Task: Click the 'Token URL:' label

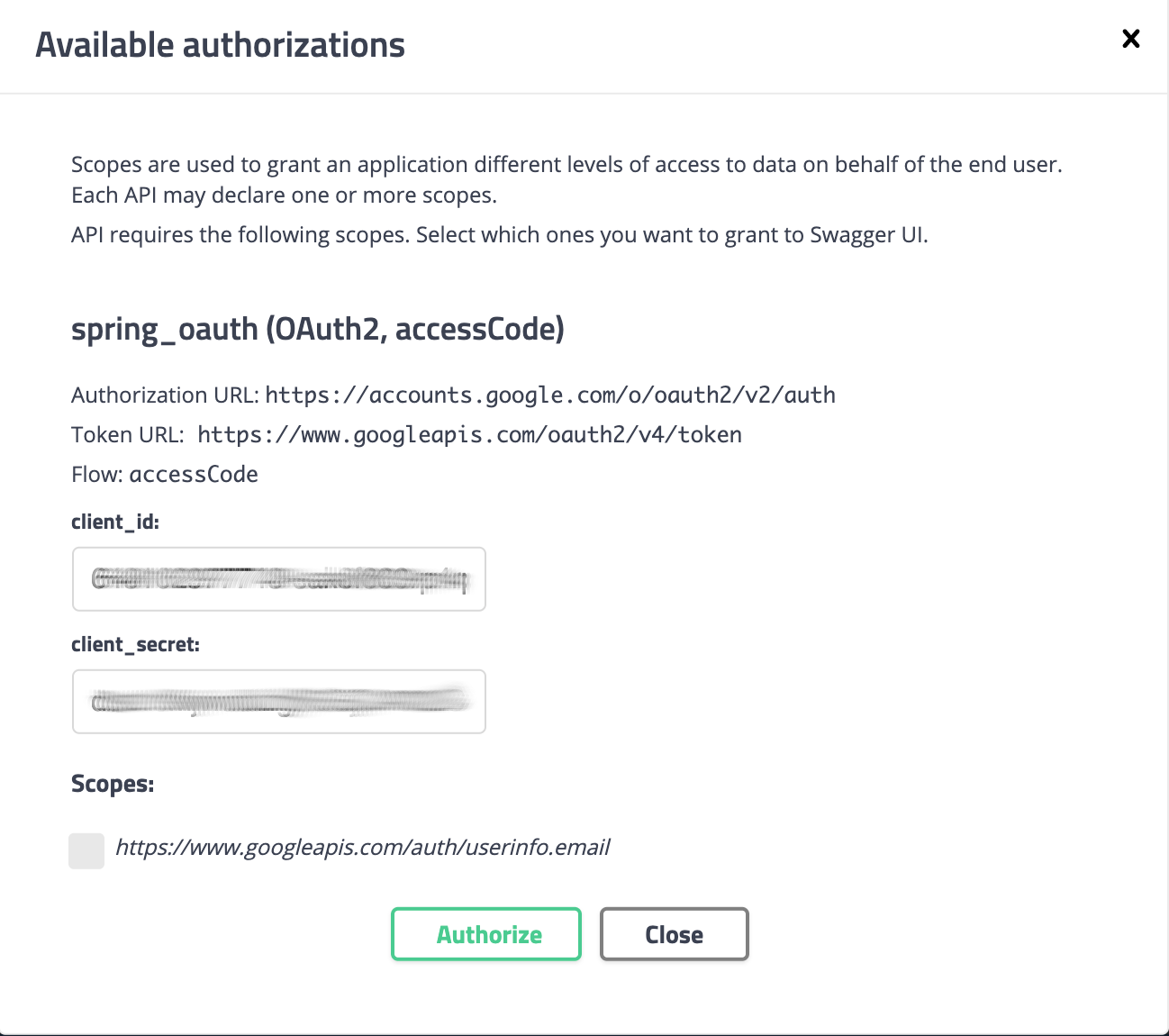Action: 127,435
